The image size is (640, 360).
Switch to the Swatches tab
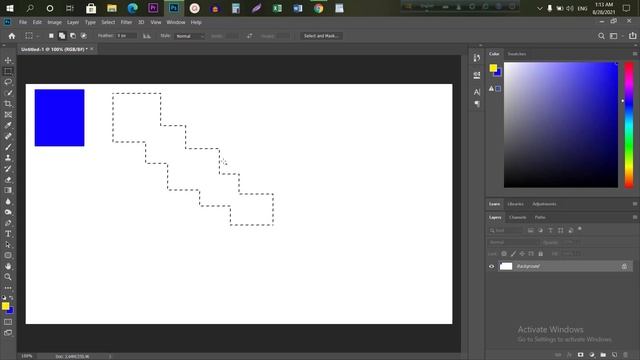pos(517,54)
